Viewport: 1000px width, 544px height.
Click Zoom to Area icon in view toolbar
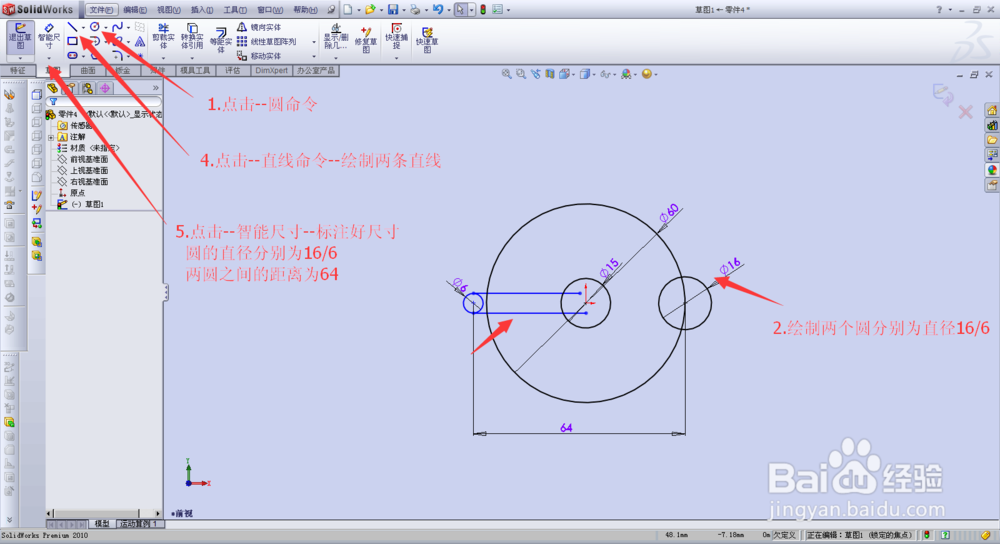click(521, 75)
